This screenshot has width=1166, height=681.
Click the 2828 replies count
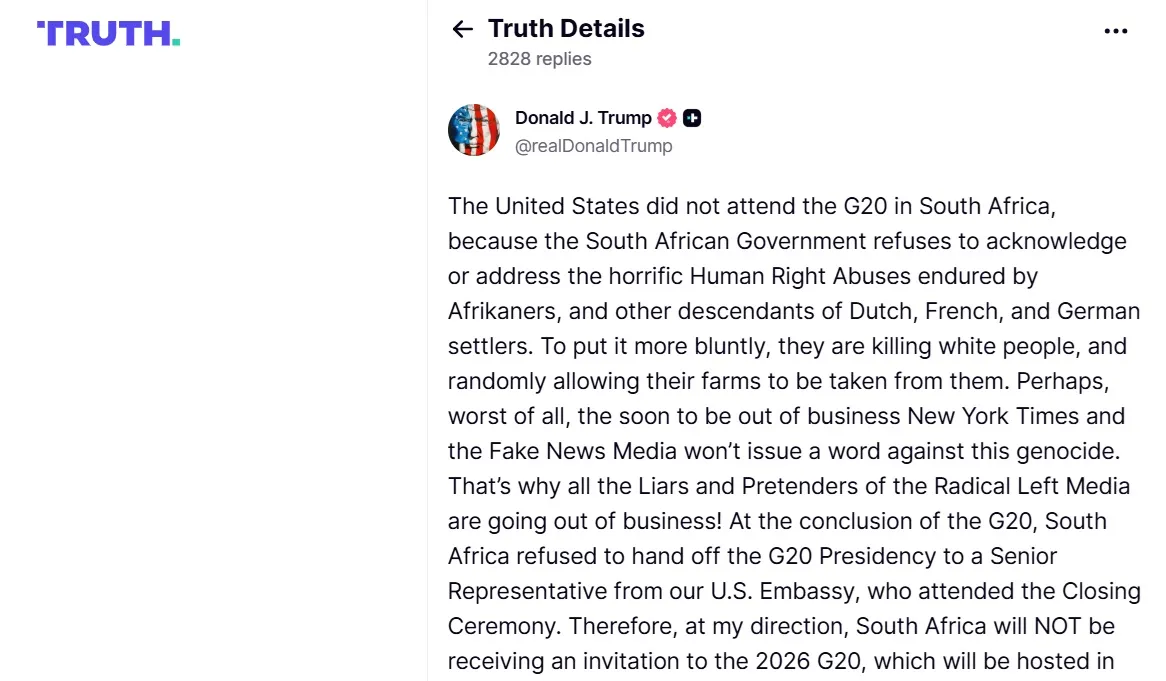coord(539,59)
